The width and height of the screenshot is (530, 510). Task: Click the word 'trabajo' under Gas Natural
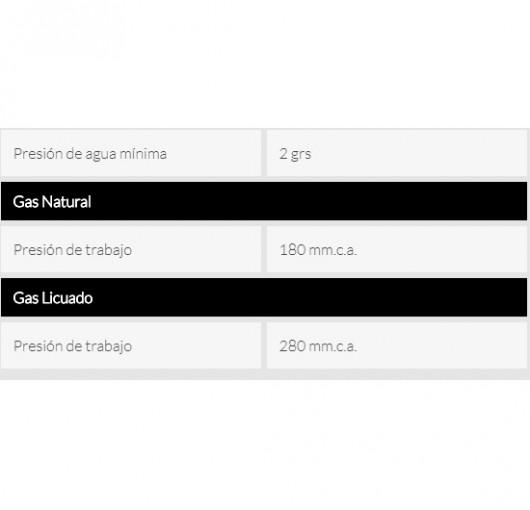108,250
